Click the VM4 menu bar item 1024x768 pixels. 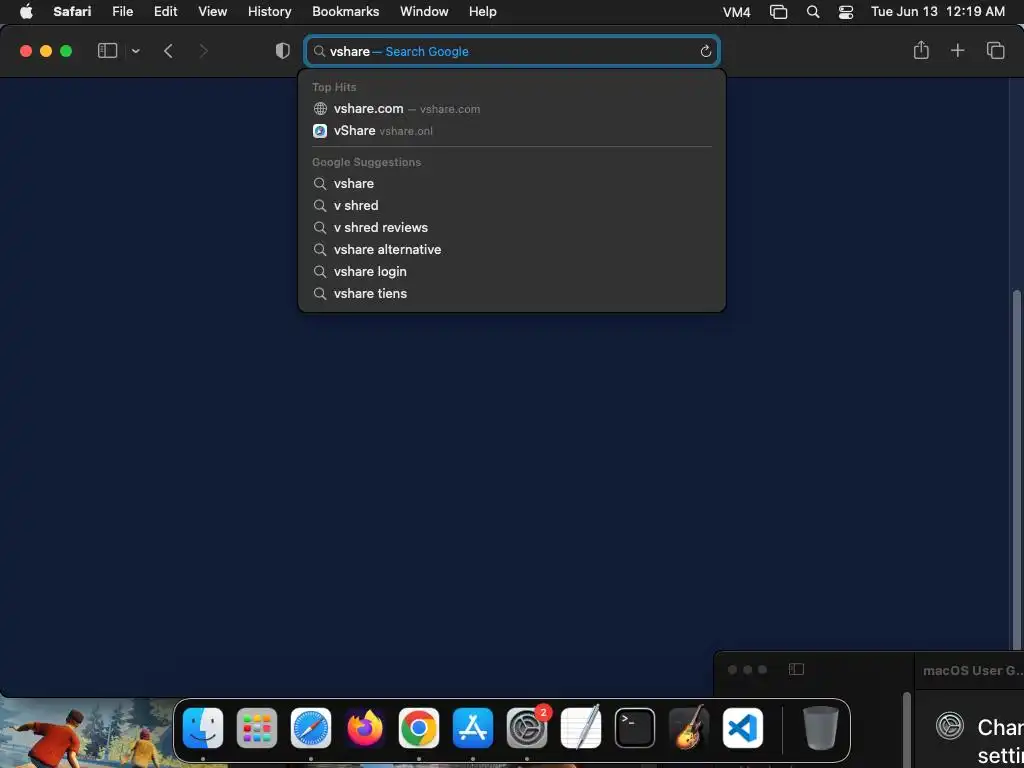coord(736,12)
